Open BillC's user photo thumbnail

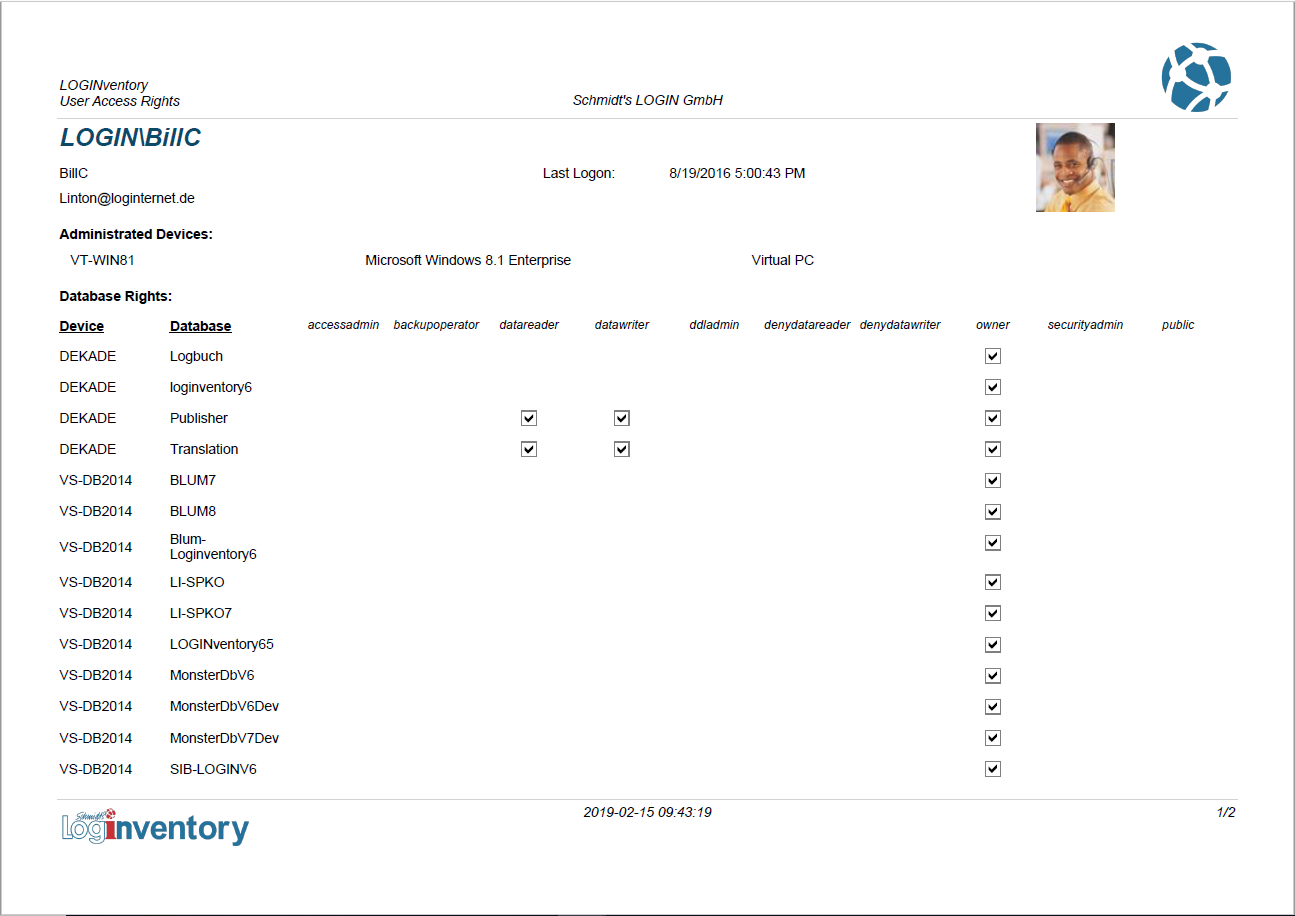click(1075, 167)
